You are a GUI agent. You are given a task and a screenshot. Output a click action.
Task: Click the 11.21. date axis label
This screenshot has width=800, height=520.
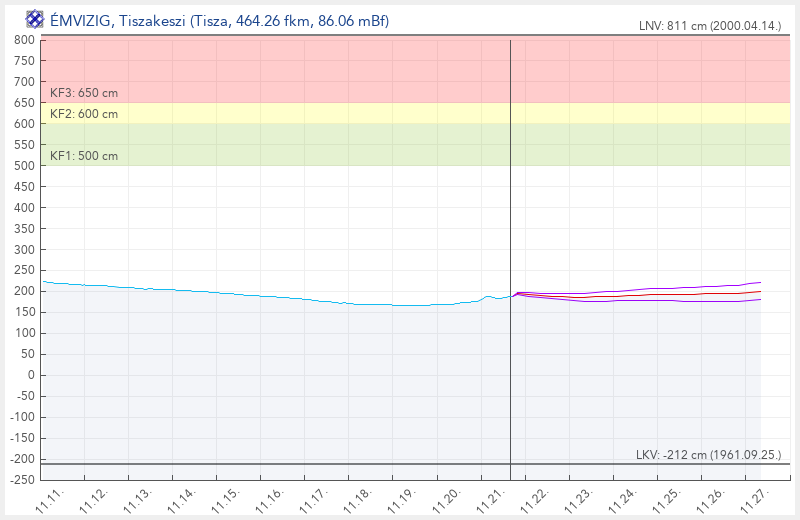tap(489, 498)
